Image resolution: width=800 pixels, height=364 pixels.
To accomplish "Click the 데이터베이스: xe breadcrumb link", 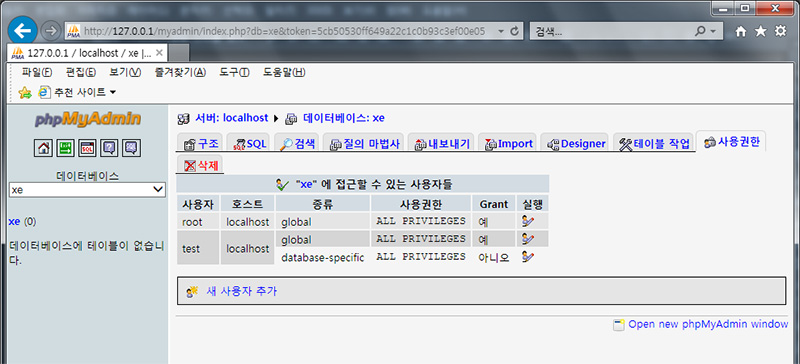I will click(x=344, y=118).
